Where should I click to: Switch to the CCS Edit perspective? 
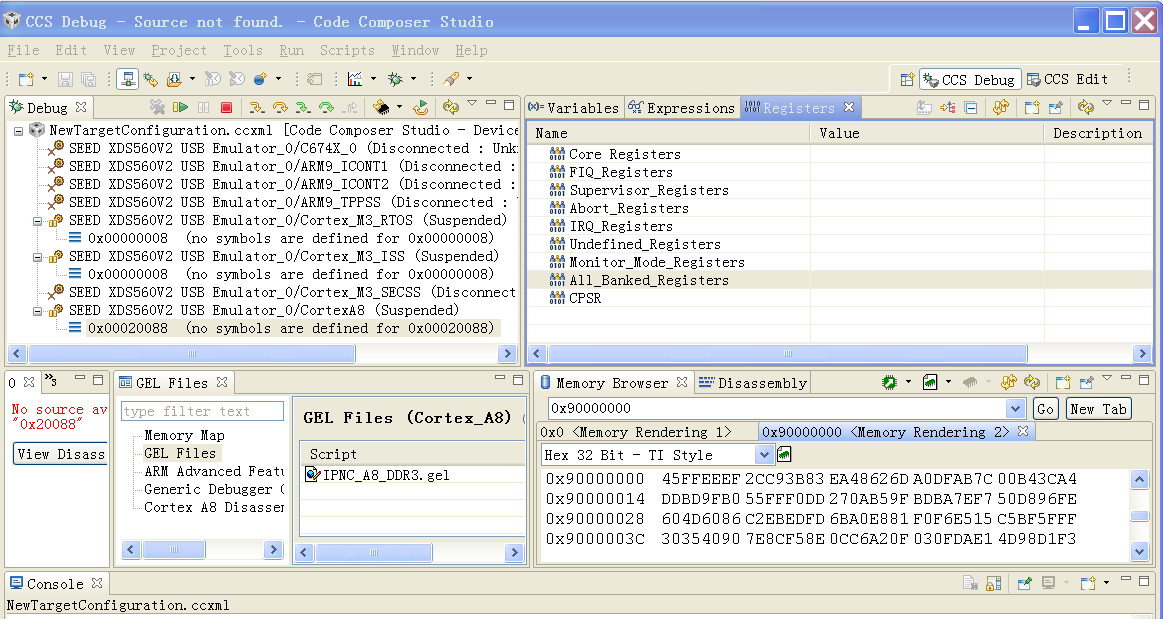coord(1067,79)
